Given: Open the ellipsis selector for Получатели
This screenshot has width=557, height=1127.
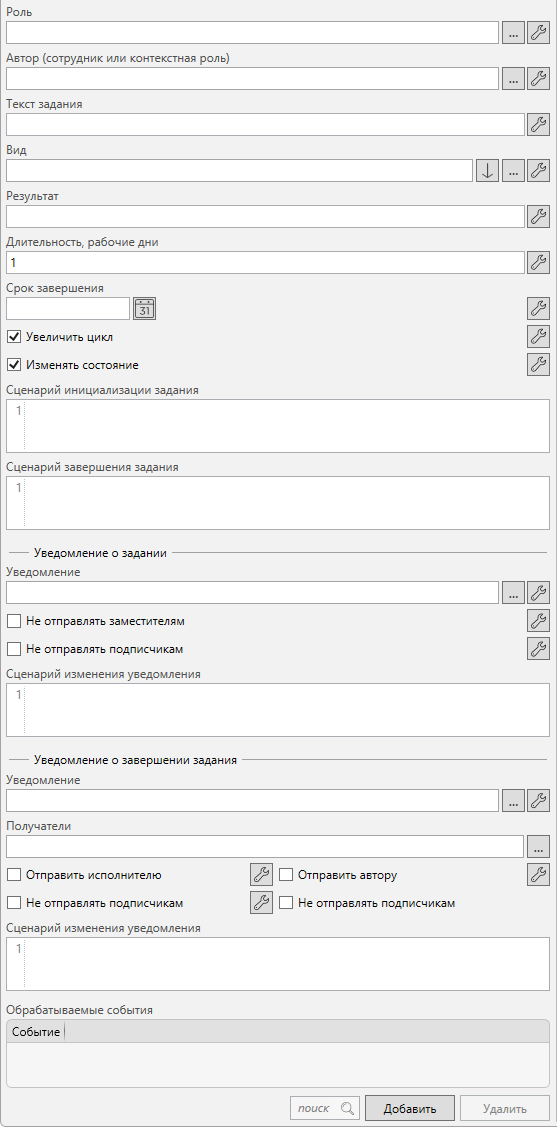Looking at the screenshot, I should click(538, 847).
